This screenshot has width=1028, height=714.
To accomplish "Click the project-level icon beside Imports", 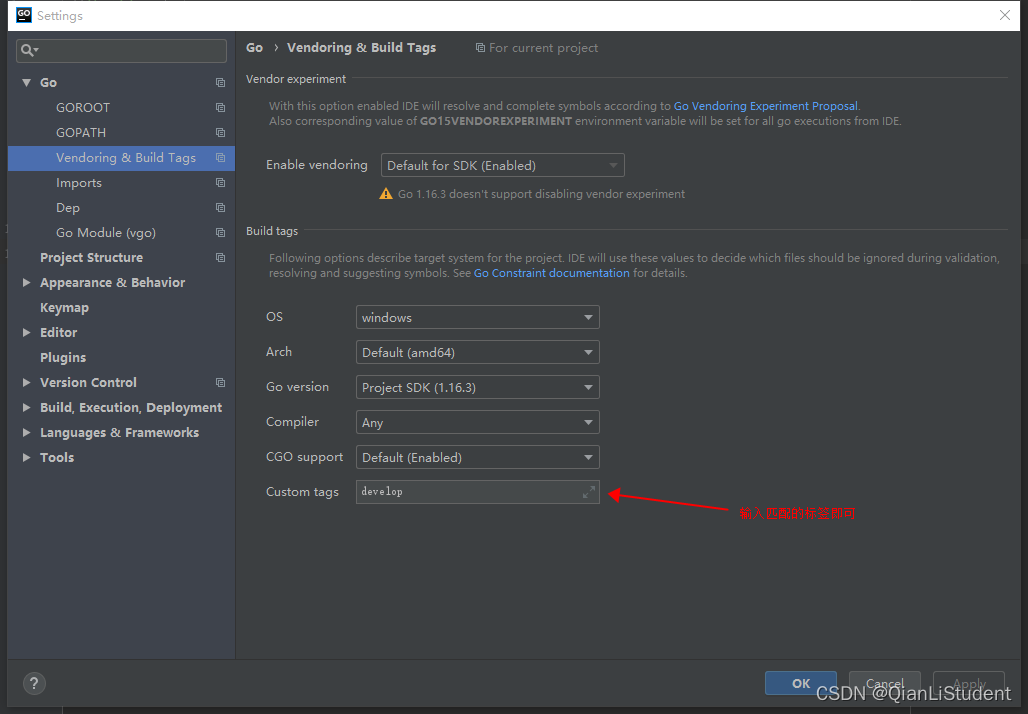I will [x=220, y=183].
